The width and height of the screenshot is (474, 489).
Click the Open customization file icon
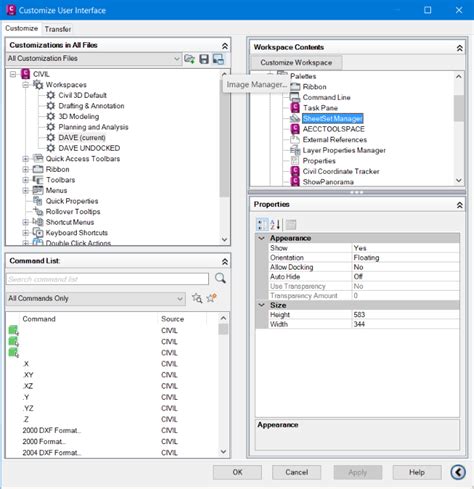coord(190,59)
